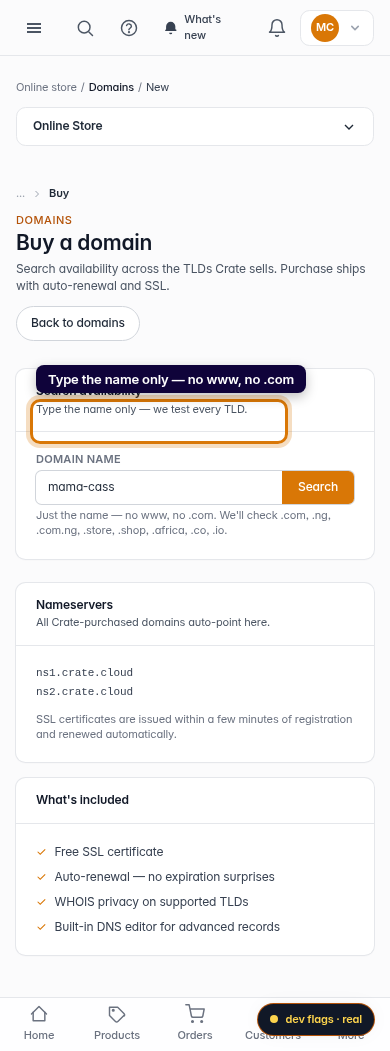The image size is (390, 1051).
Task: Go to Online store breadcrumb
Action: click(46, 87)
